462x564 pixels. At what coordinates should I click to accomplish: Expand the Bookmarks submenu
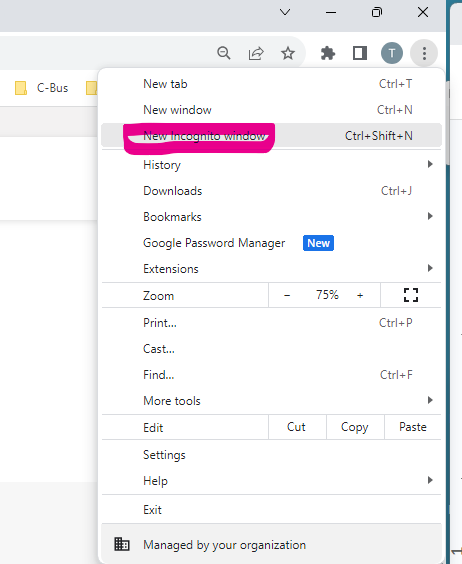pos(271,217)
